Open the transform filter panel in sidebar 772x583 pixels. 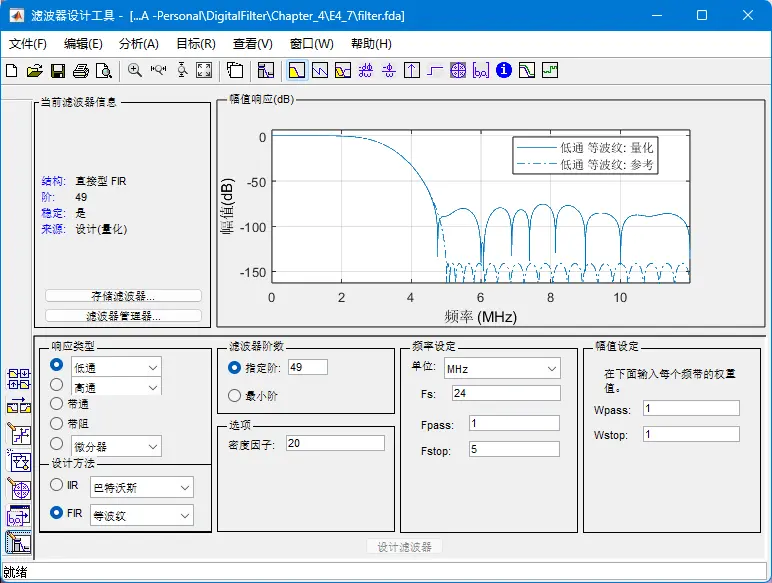19,406
